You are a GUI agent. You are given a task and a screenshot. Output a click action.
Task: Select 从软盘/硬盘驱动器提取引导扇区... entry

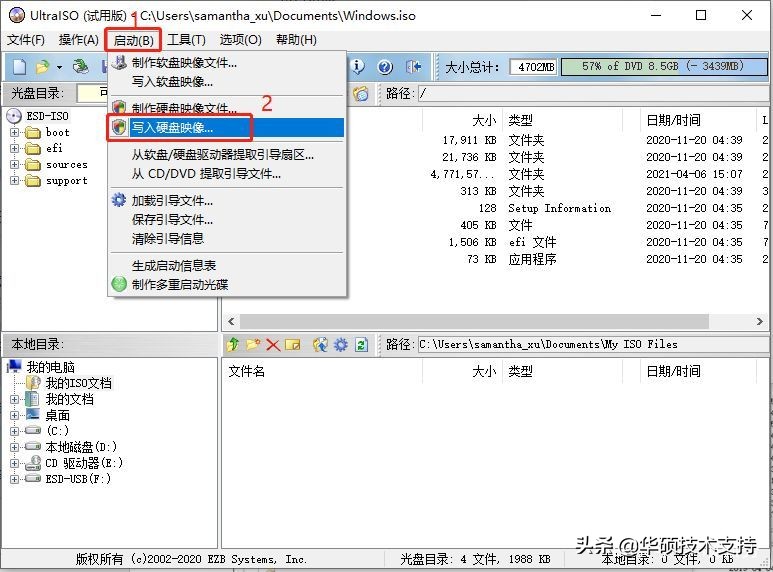coord(227,155)
